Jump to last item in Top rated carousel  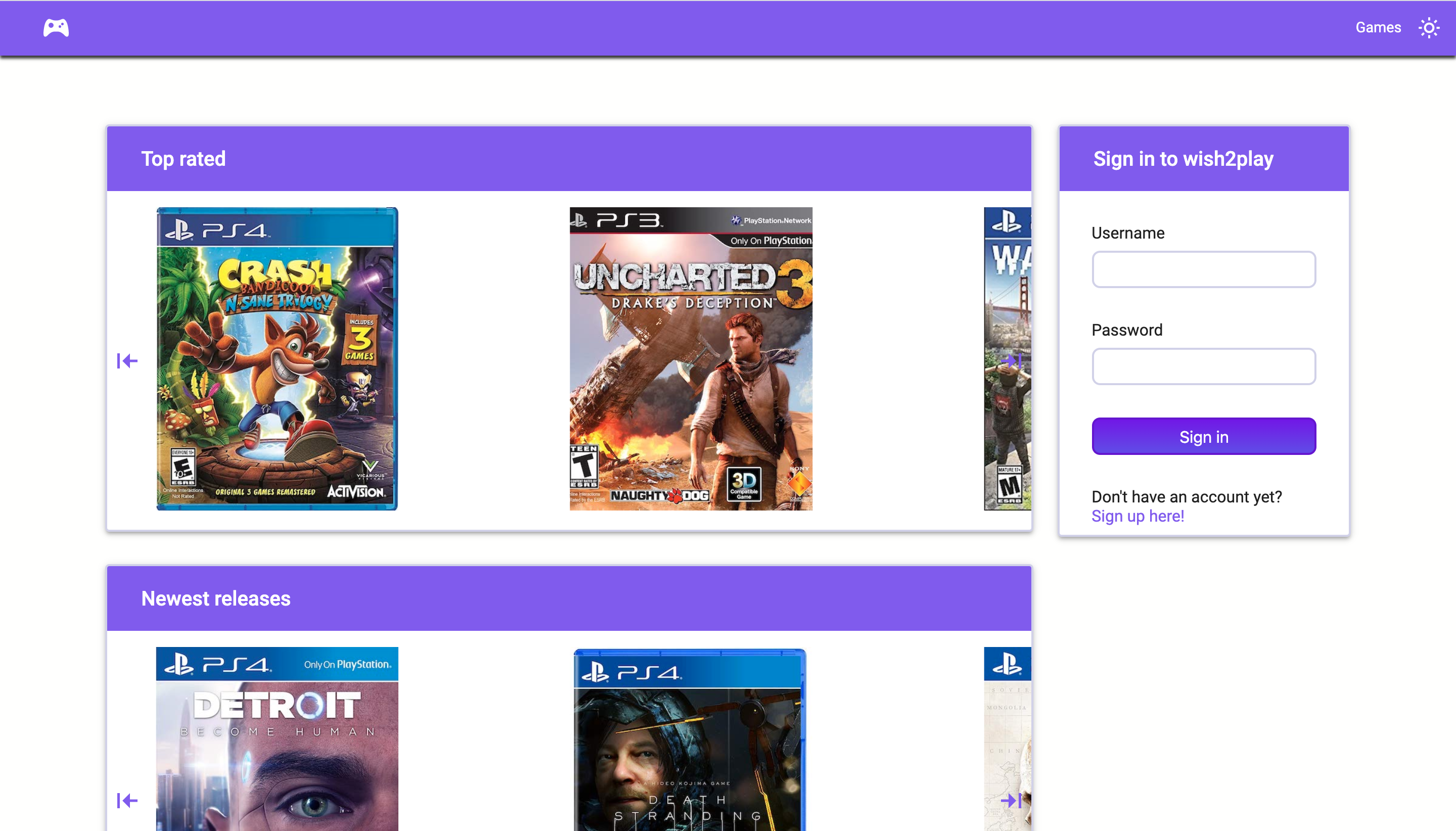pyautogui.click(x=1012, y=361)
